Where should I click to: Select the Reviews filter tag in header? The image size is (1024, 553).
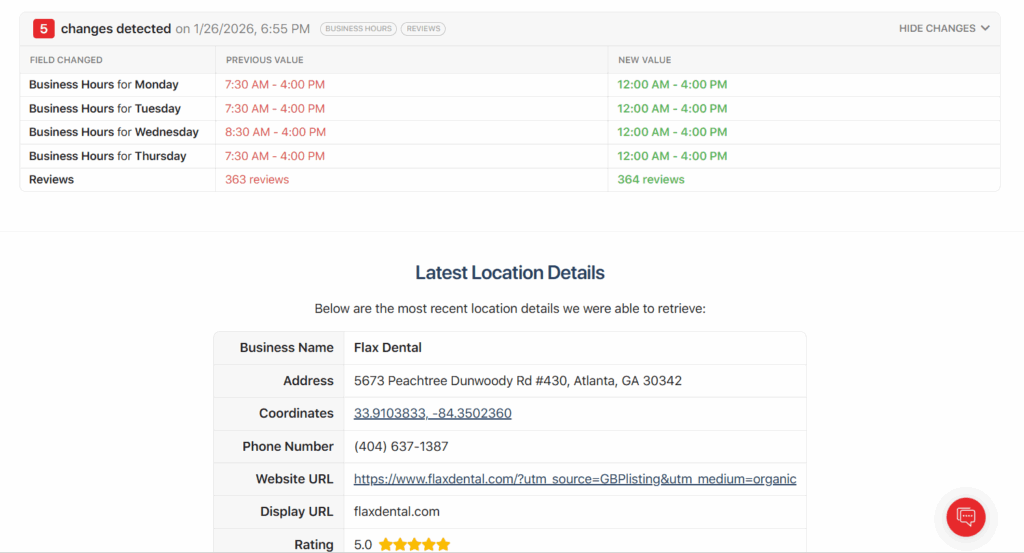pyautogui.click(x=423, y=29)
